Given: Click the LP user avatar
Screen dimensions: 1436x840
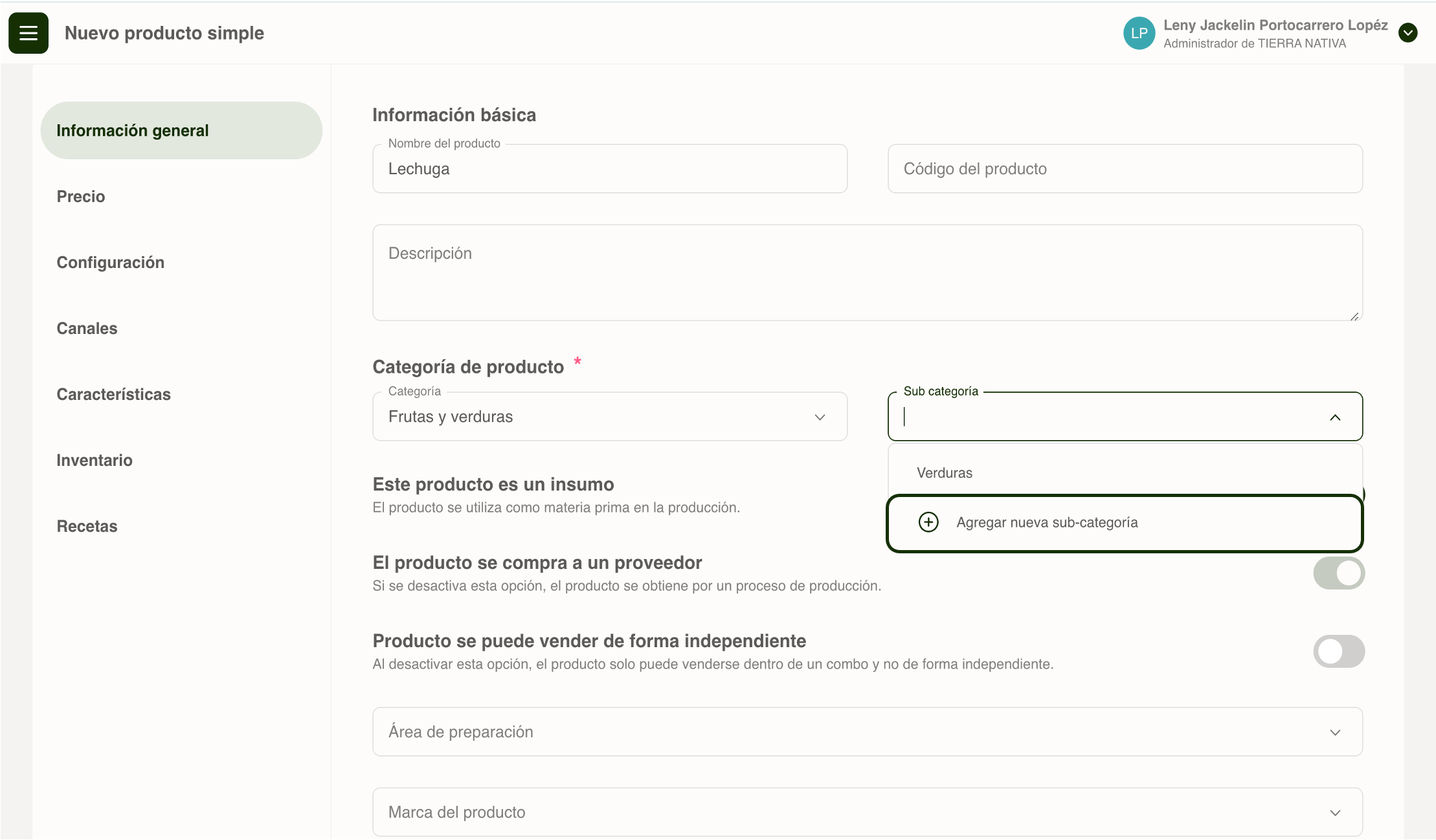Looking at the screenshot, I should pos(1139,34).
